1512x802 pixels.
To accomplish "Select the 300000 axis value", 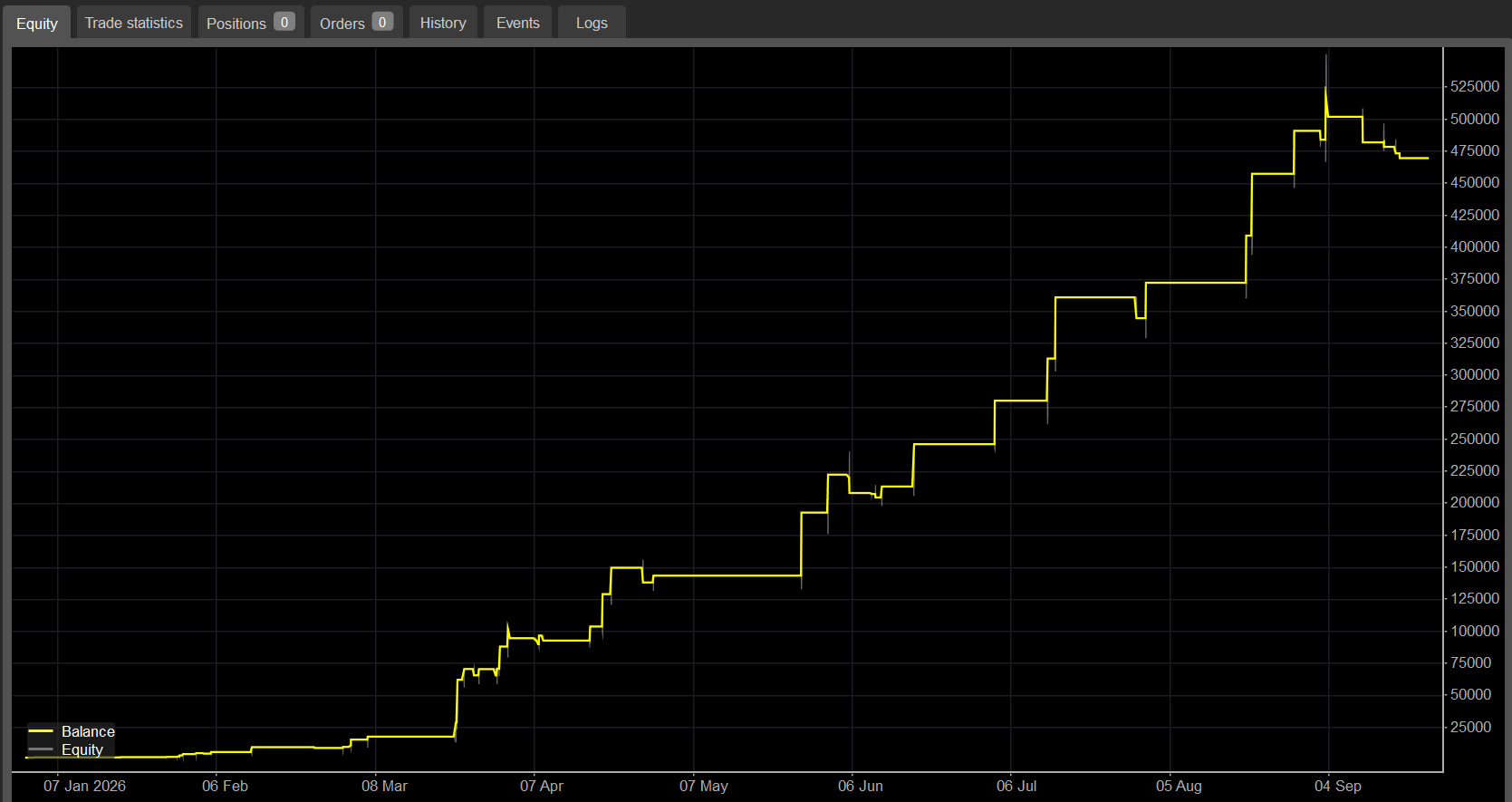I will (x=1475, y=374).
